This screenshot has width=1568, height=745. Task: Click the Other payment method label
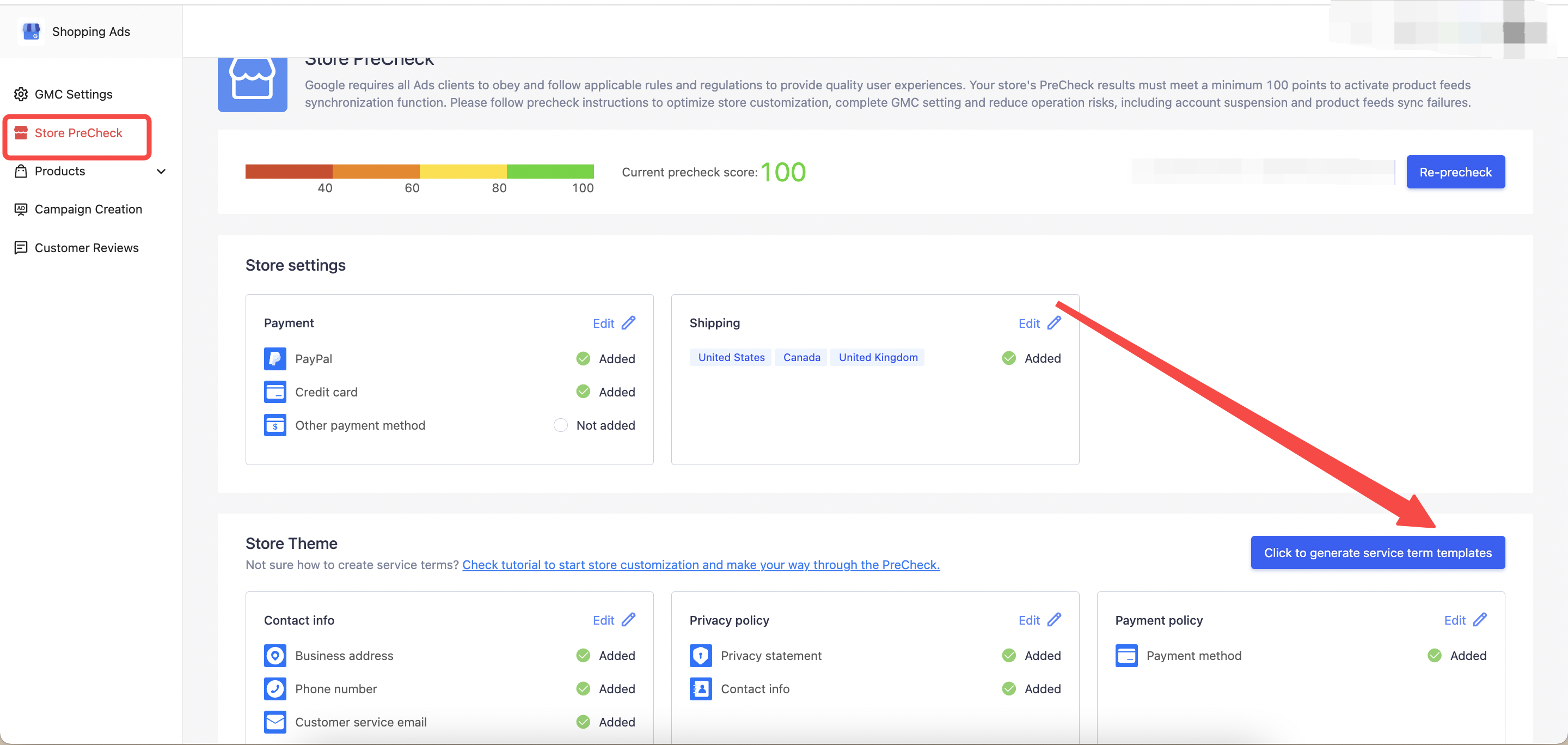360,425
